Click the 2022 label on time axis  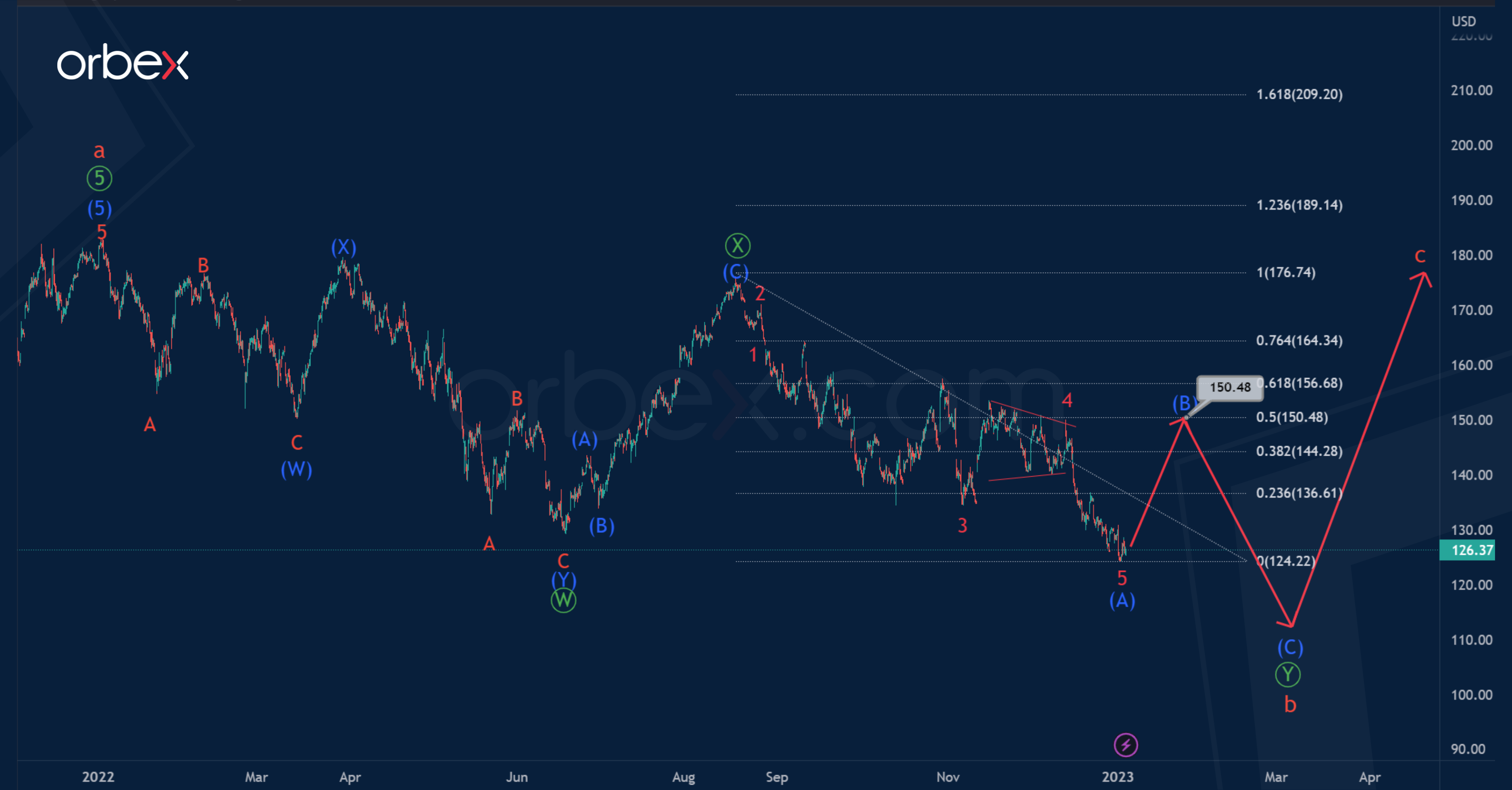click(98, 777)
